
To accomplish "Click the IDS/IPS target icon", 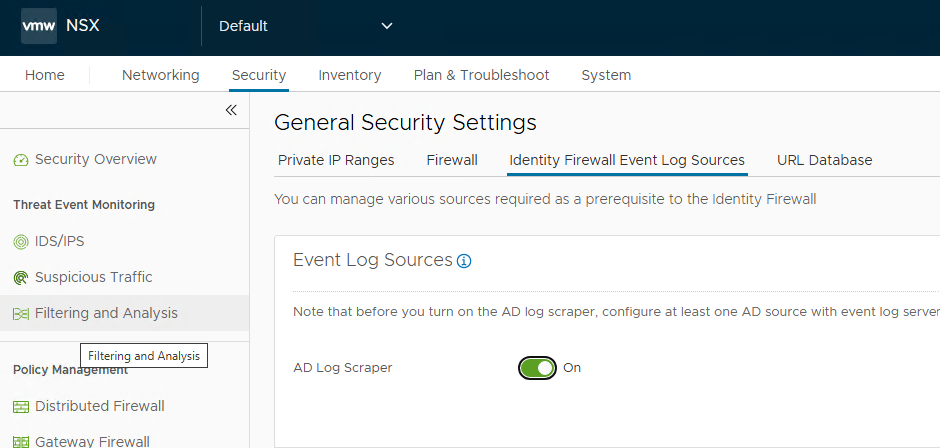I will coord(21,242).
